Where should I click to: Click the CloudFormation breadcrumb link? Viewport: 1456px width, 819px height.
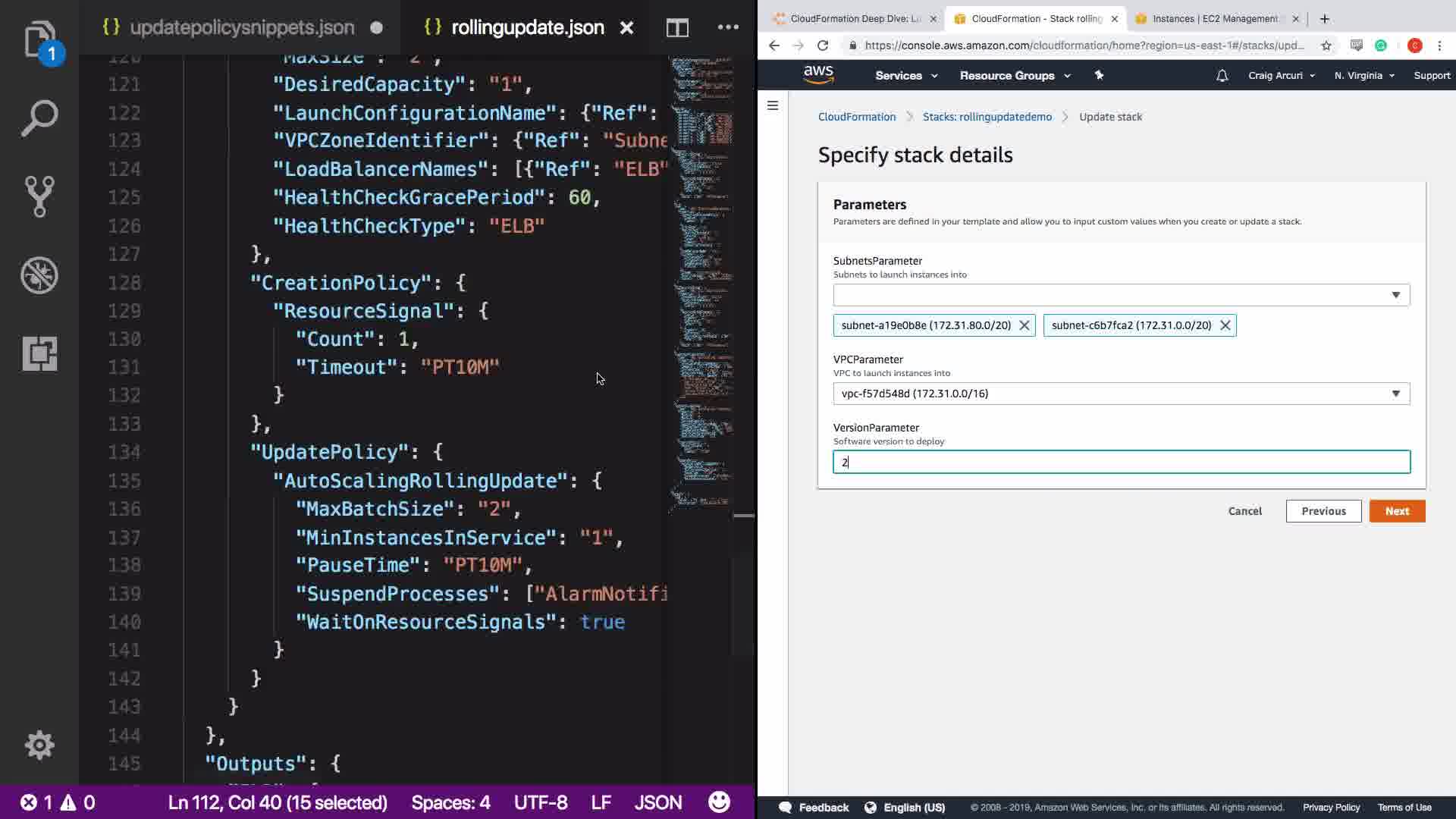856,117
